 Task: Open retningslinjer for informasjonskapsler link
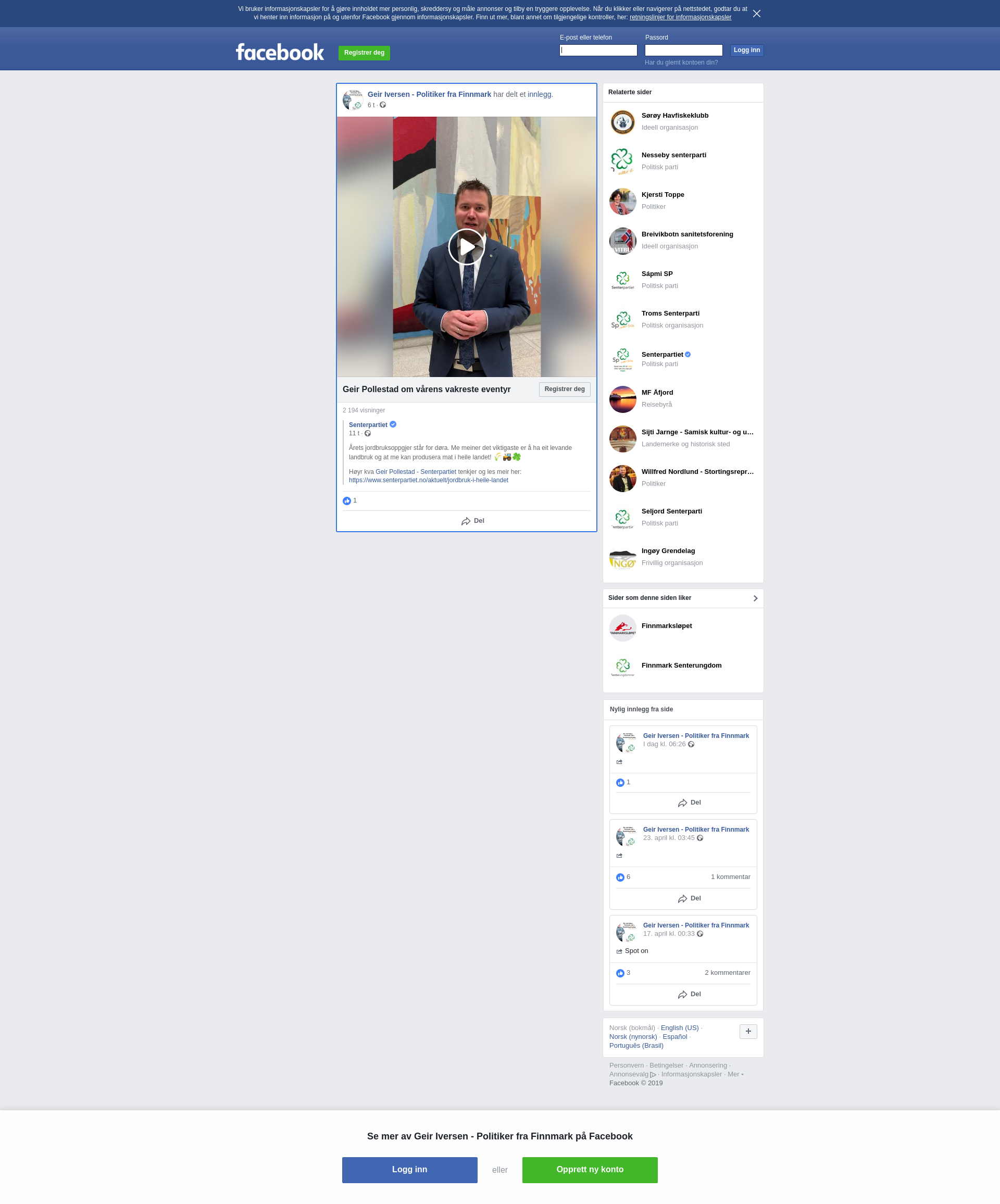[680, 17]
